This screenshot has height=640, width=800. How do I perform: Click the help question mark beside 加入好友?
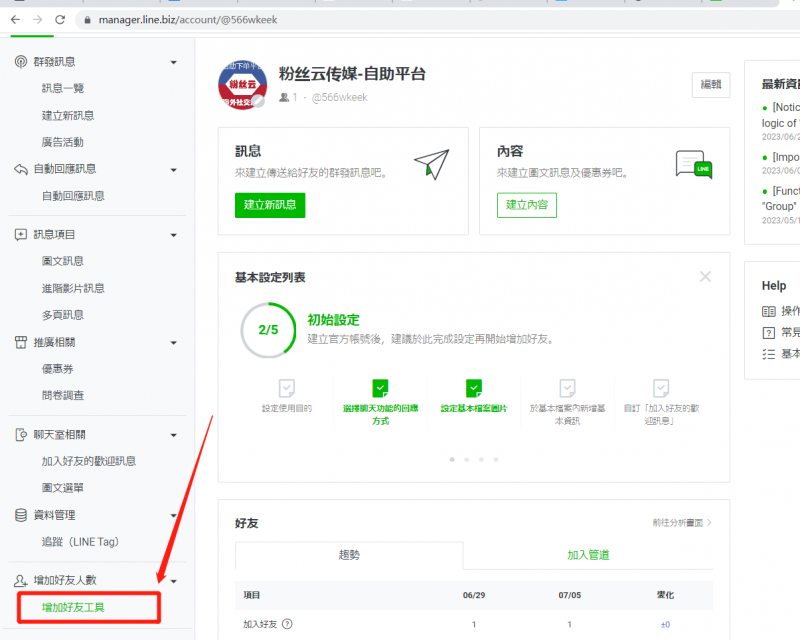pyautogui.click(x=287, y=624)
